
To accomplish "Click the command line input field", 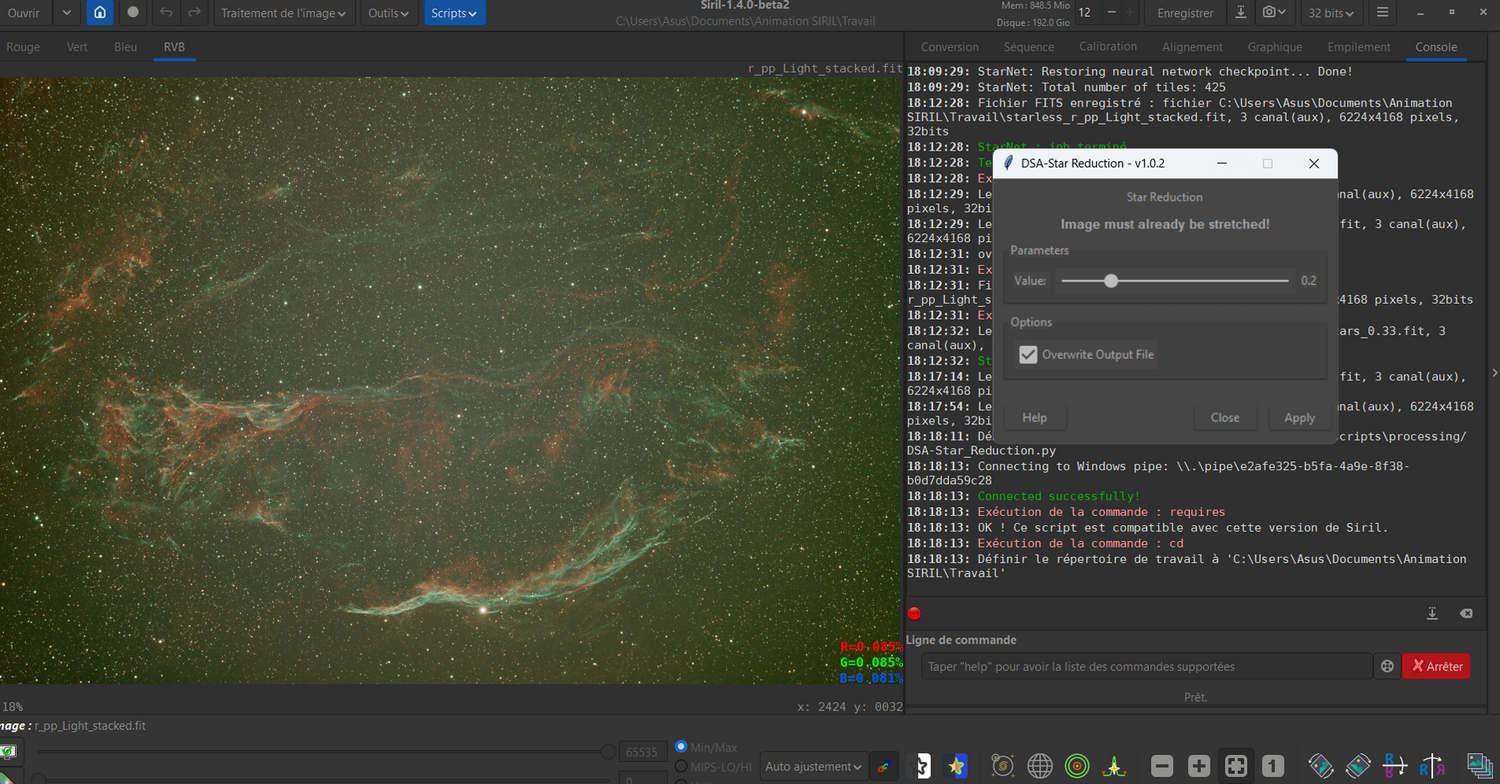I will tap(1145, 666).
